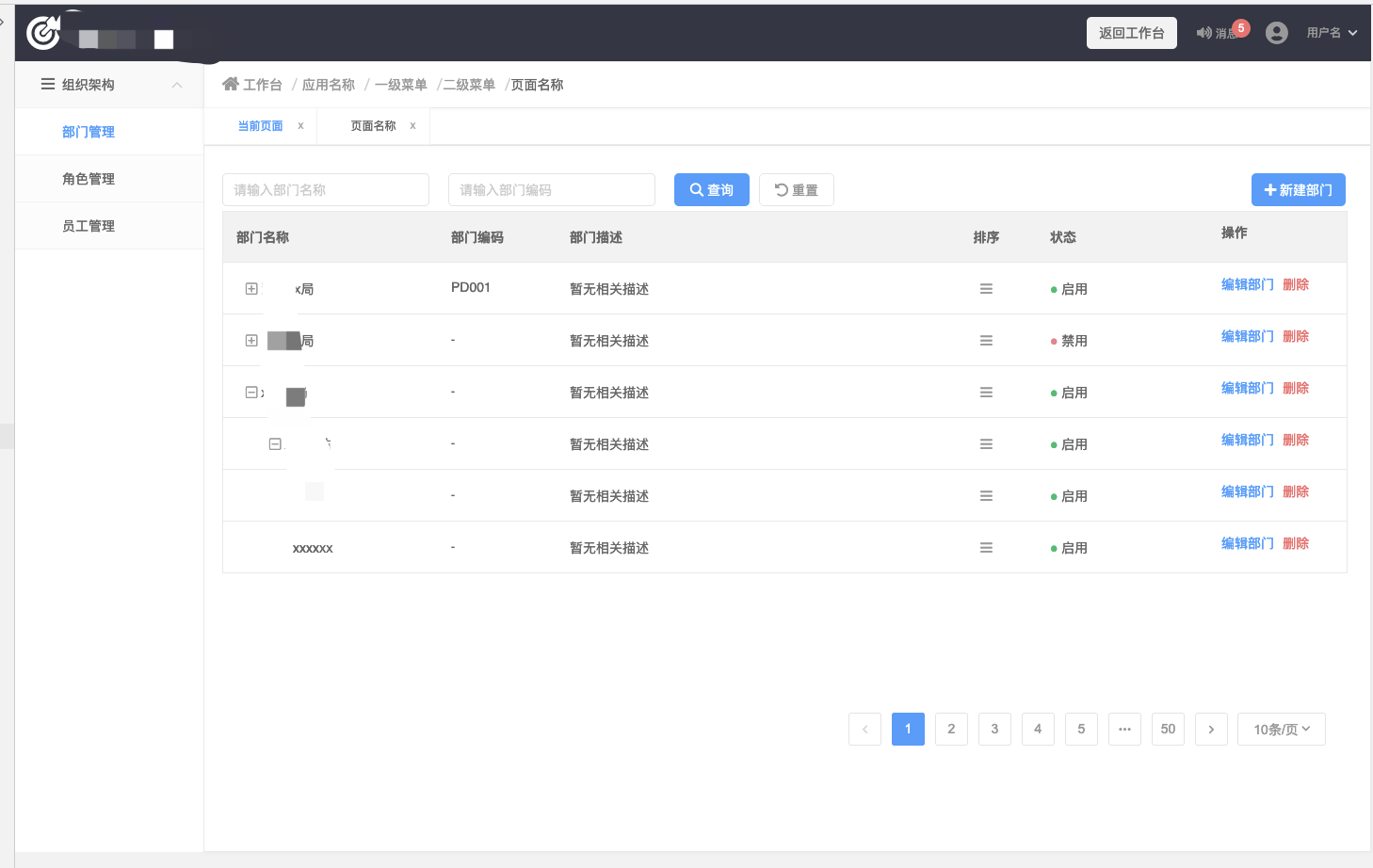Switch to the 页面名称 tab
The width and height of the screenshot is (1373, 868).
point(373,126)
